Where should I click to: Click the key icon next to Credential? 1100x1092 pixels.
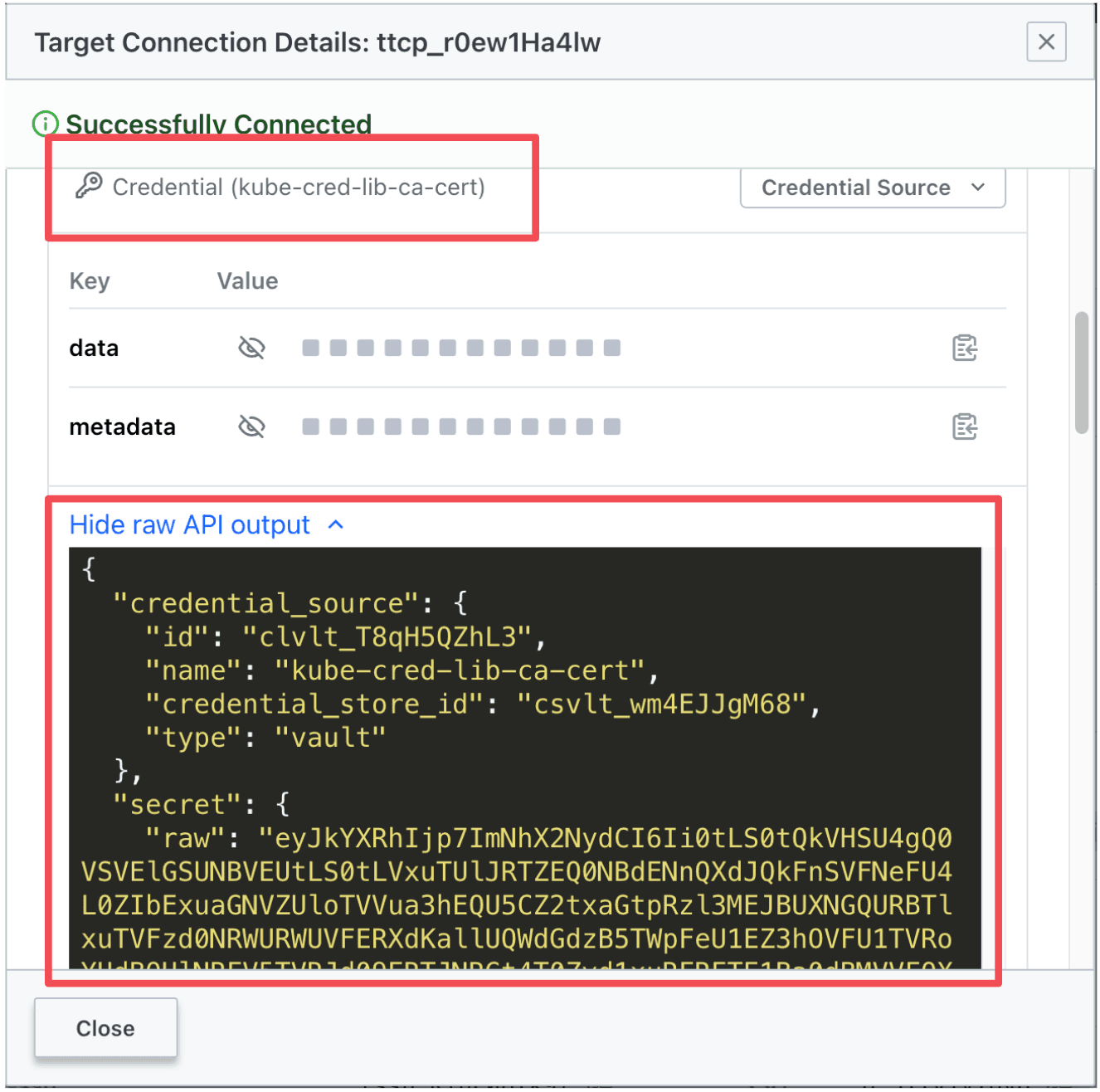pyautogui.click(x=88, y=186)
